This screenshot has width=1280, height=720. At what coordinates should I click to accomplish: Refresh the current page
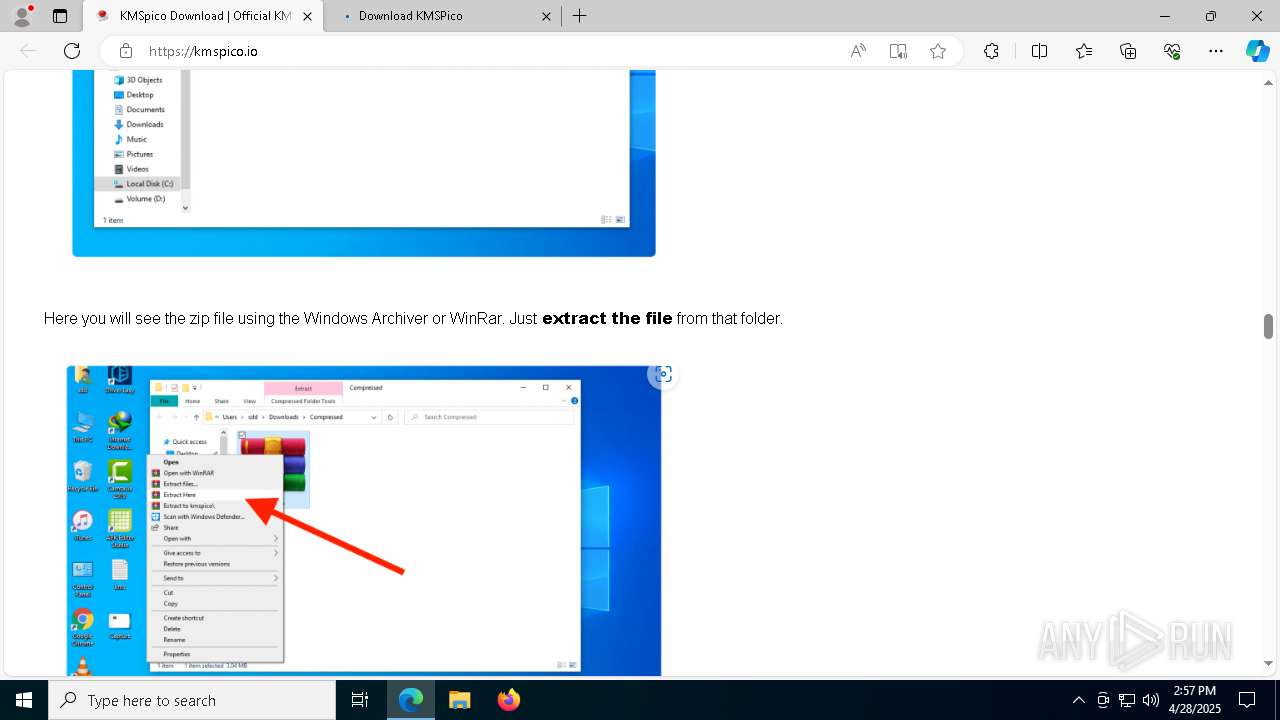[x=72, y=51]
